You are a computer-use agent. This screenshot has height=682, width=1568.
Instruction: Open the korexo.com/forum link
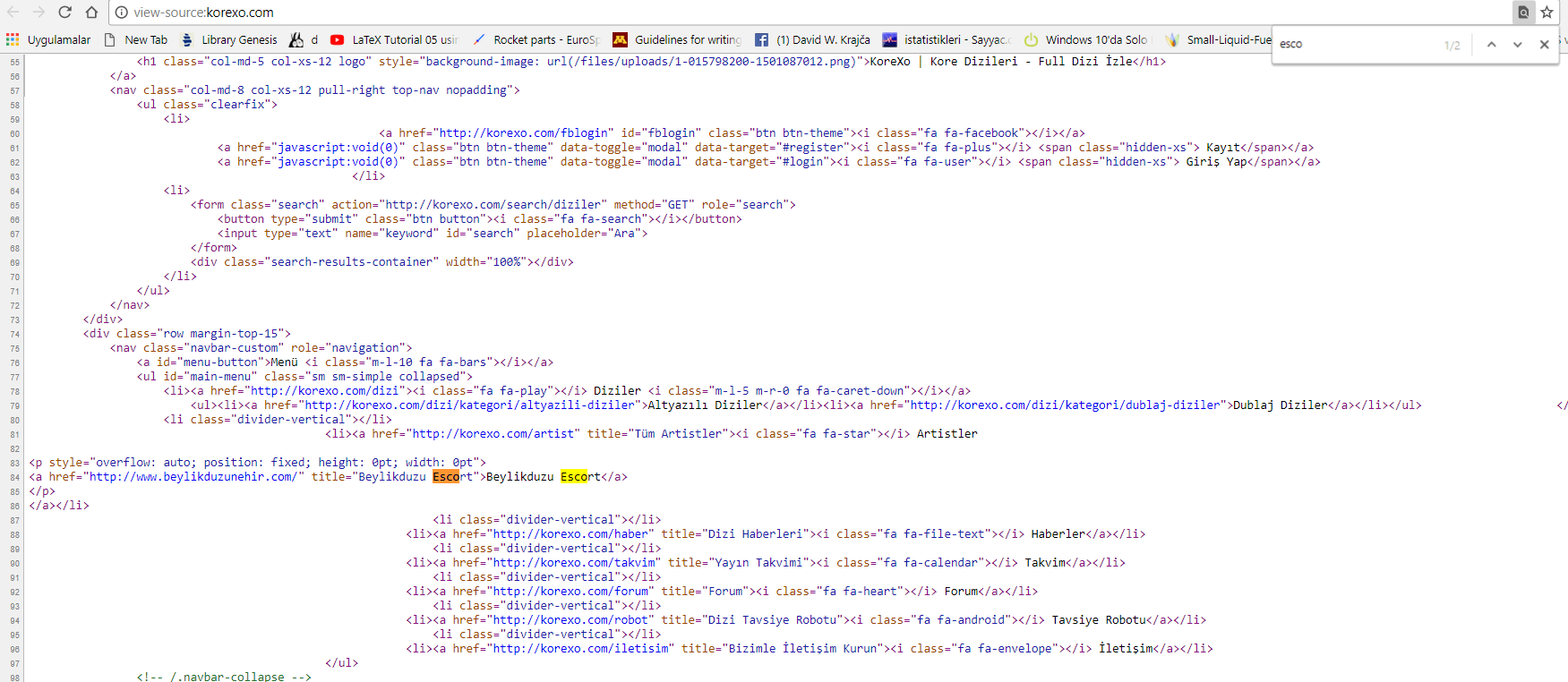pos(570,591)
